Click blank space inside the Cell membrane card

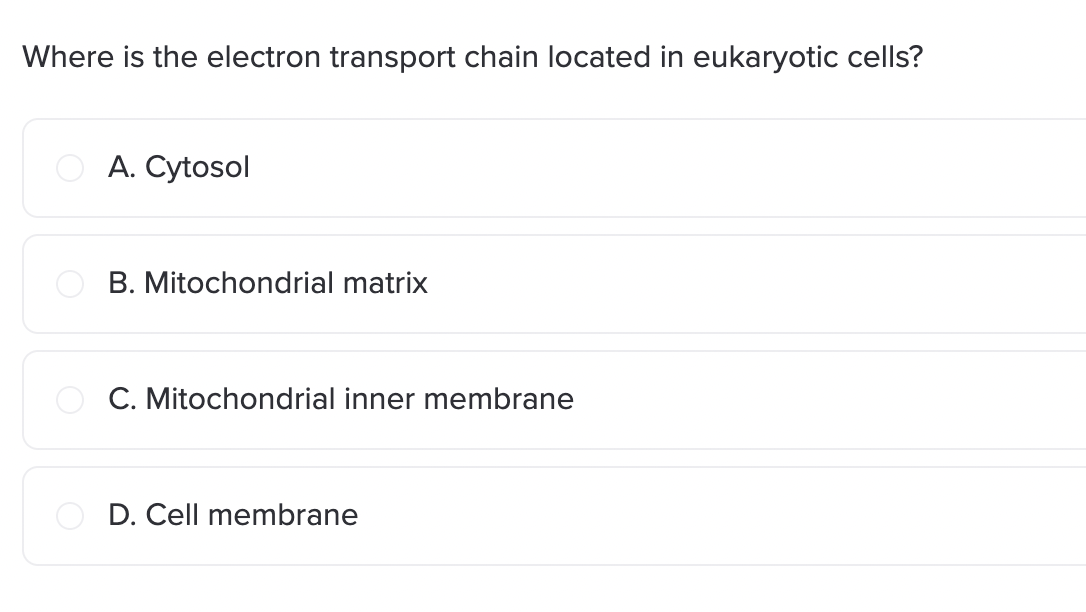[x=720, y=516]
